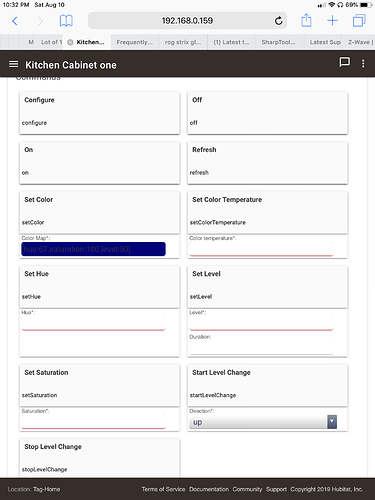This screenshot has height=500, width=375.
Task: Go back with Safari back arrow
Action: pos(15,21)
